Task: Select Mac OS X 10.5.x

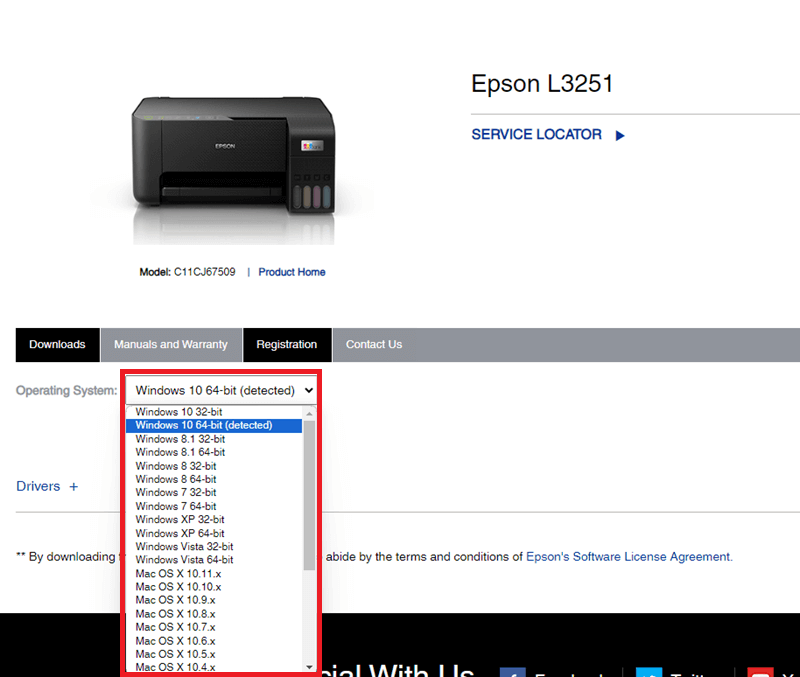Action: (x=214, y=654)
